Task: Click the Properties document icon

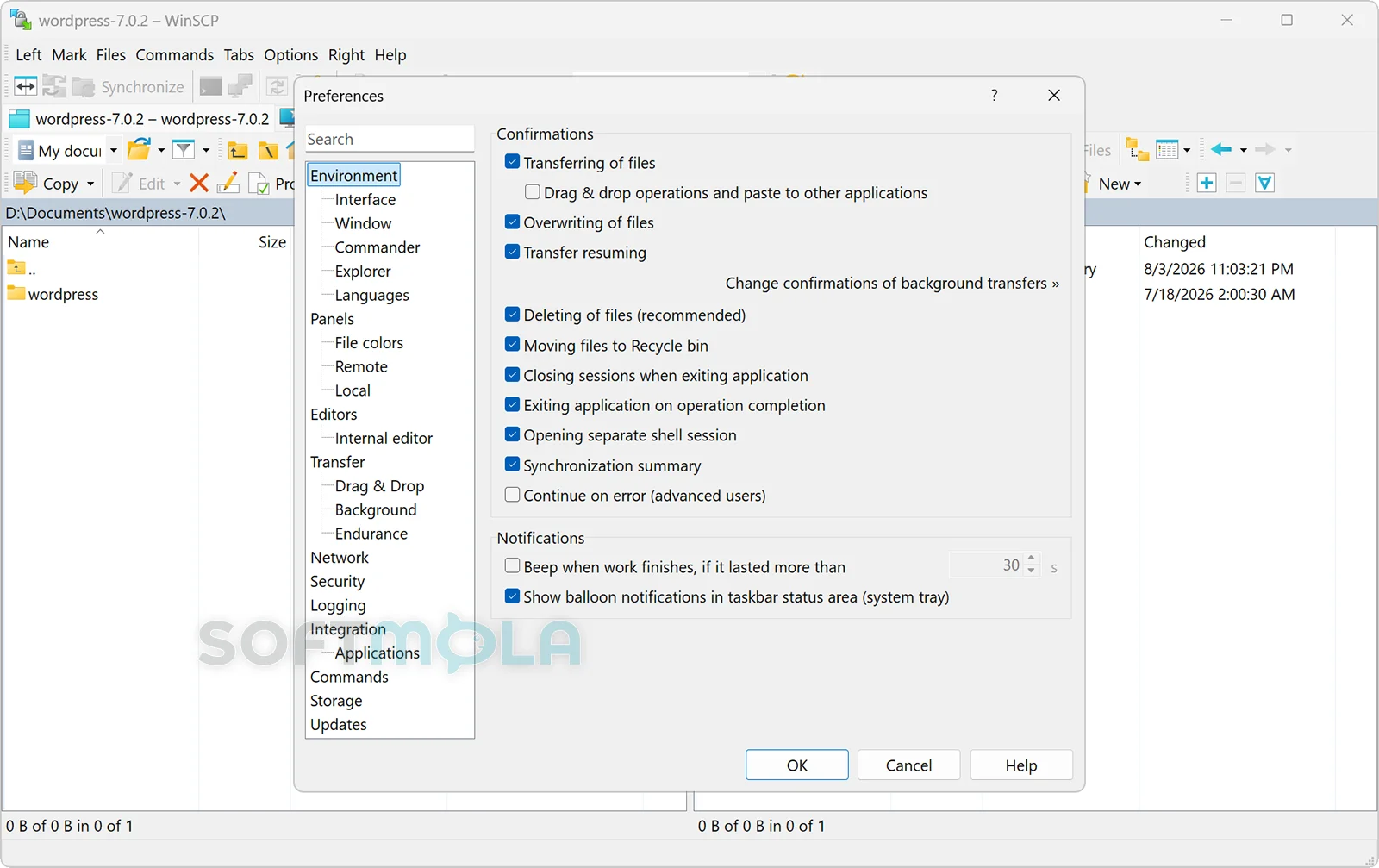Action: [259, 183]
